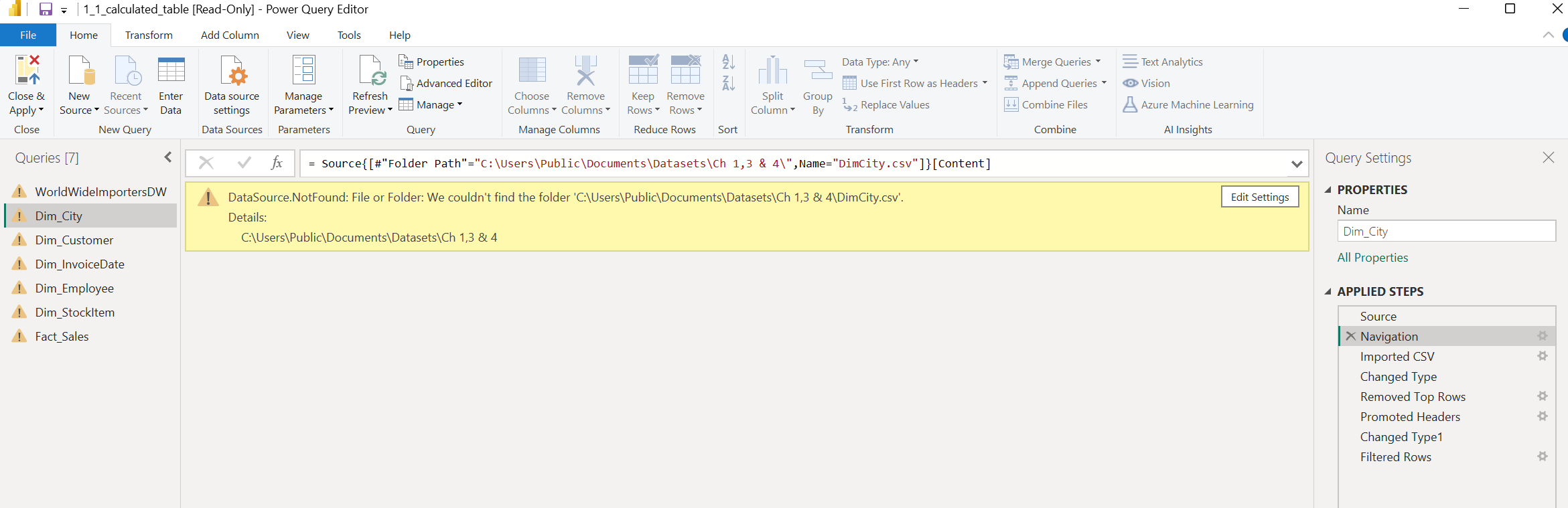Open Data source settings
The image size is (1568, 508).
(232, 86)
